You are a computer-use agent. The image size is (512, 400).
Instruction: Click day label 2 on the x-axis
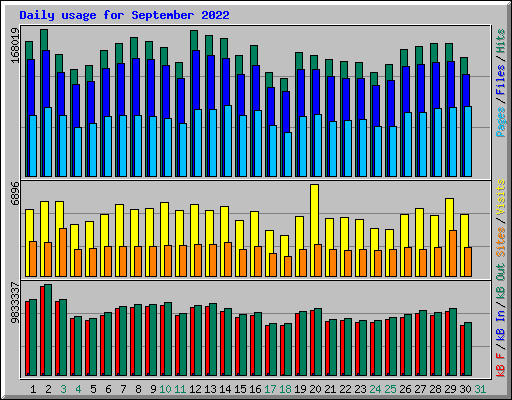[48, 389]
